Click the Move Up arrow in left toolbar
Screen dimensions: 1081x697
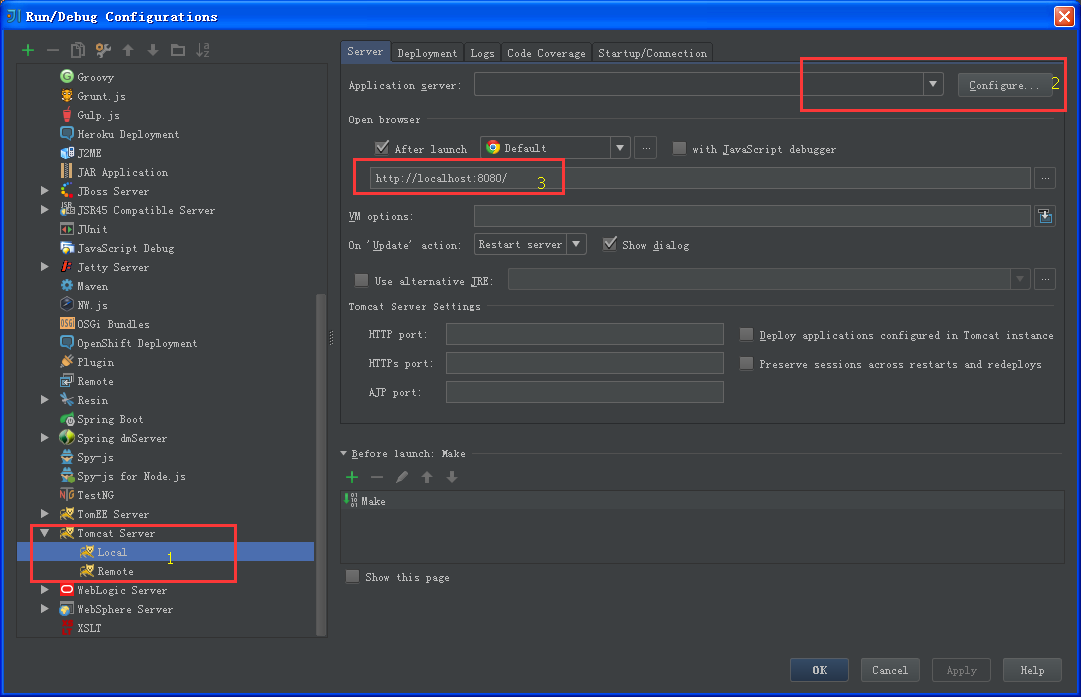point(128,50)
